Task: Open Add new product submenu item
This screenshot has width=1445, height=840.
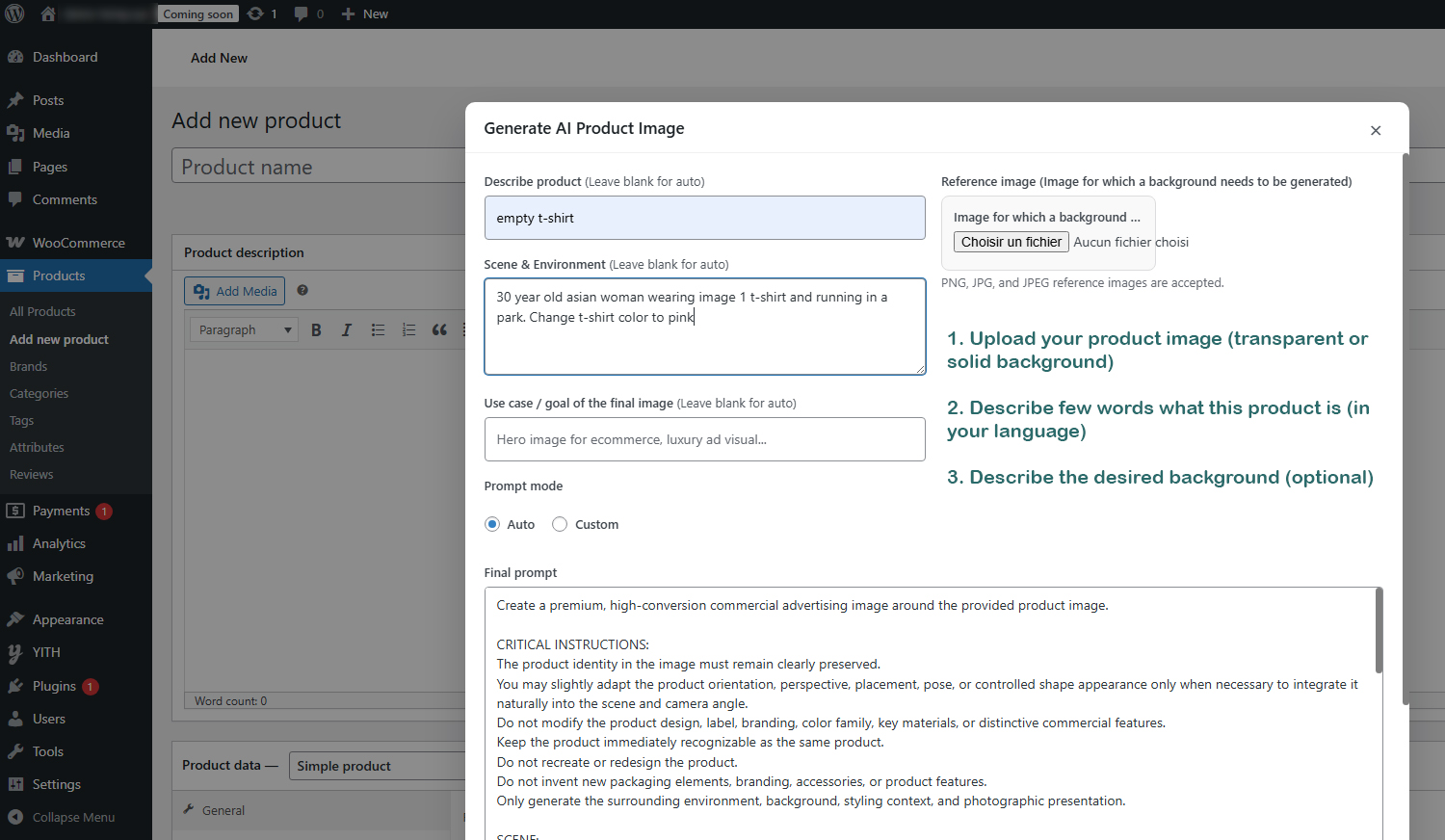Action: click(x=59, y=339)
